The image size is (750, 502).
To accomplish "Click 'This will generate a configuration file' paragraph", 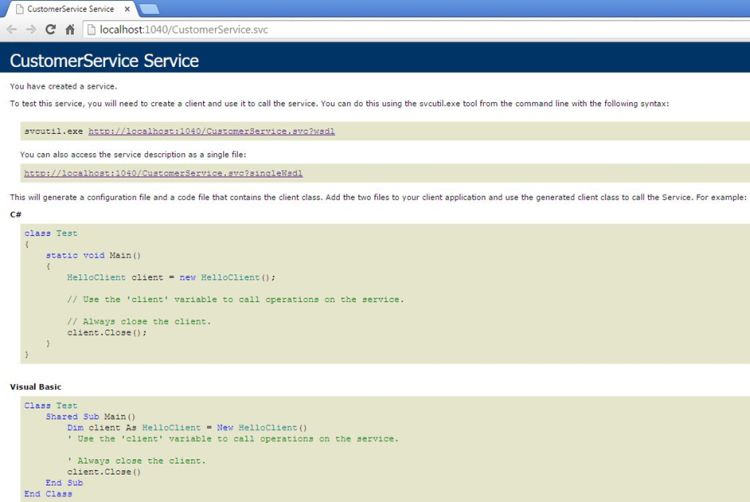I will 378,197.
